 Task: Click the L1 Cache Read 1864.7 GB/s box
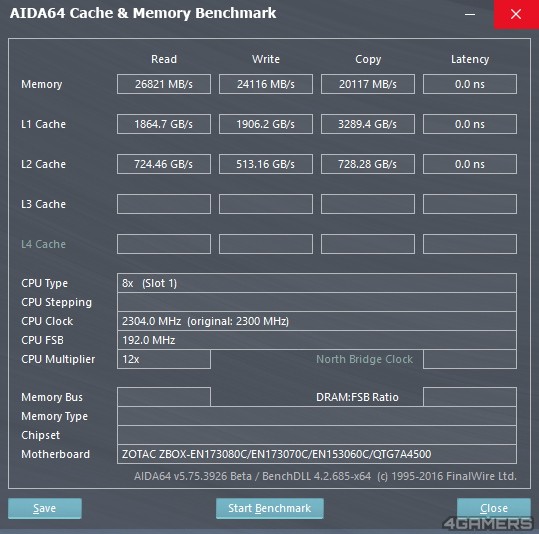pos(164,124)
